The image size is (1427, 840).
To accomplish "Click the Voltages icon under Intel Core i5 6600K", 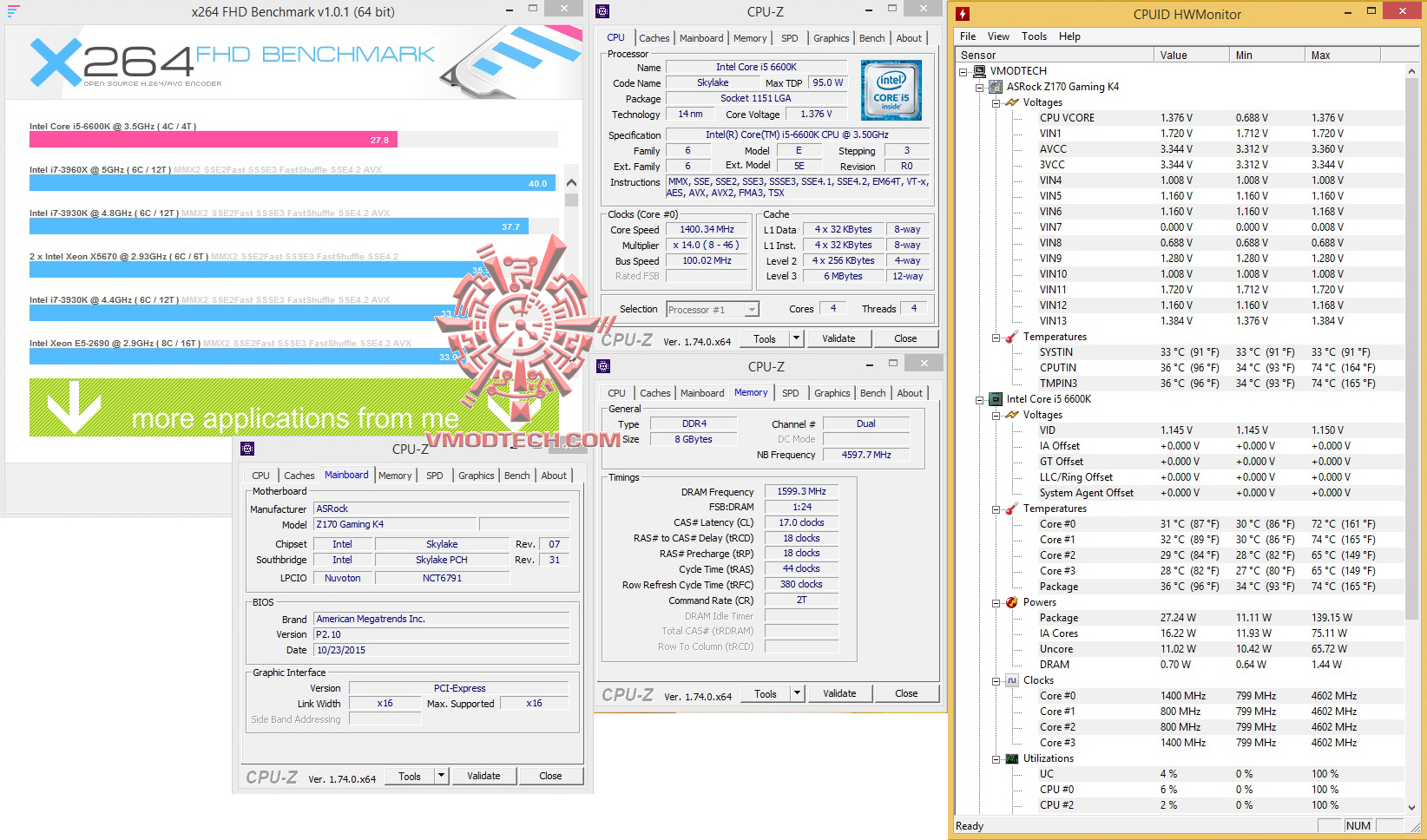I will (x=1012, y=415).
